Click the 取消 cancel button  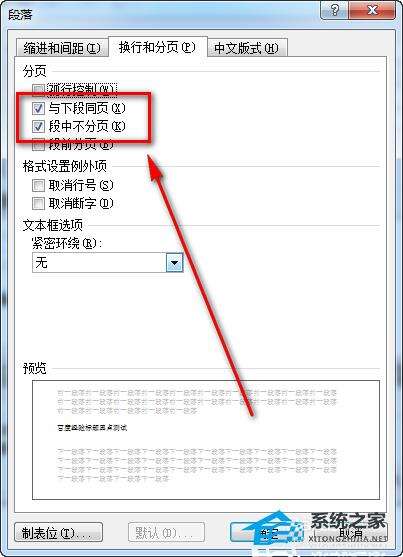click(x=351, y=533)
